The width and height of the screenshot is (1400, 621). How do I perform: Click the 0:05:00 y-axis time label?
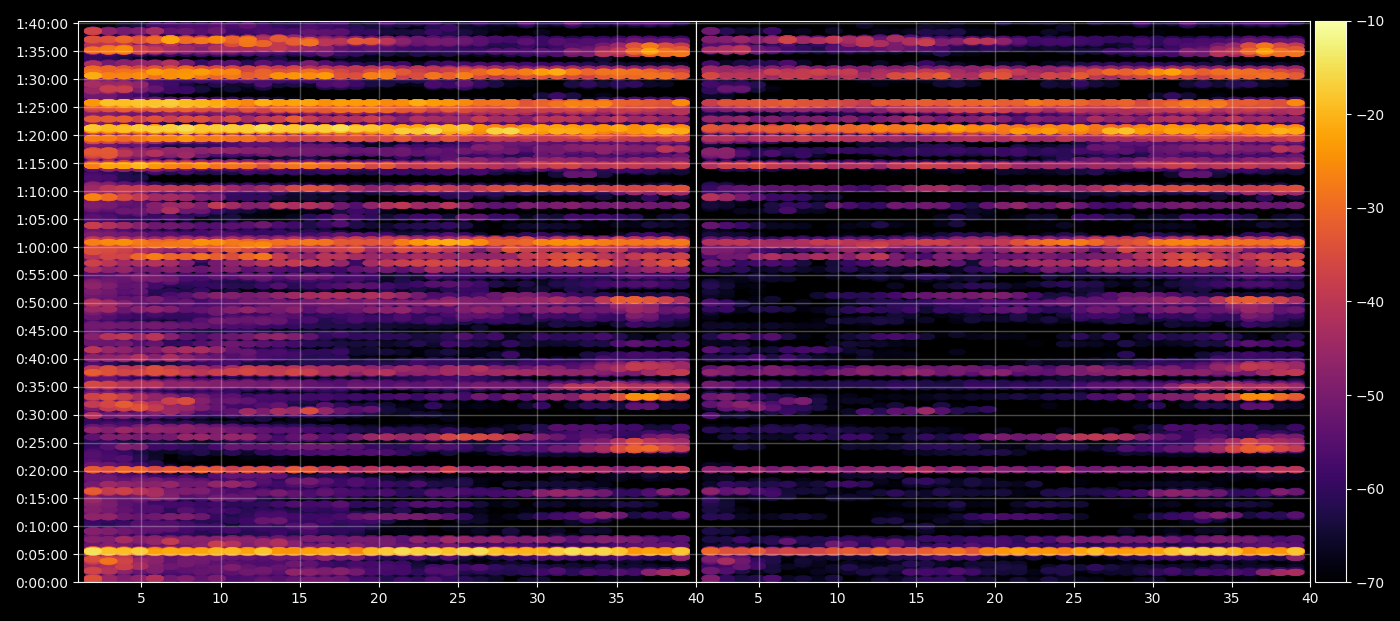[x=43, y=555]
